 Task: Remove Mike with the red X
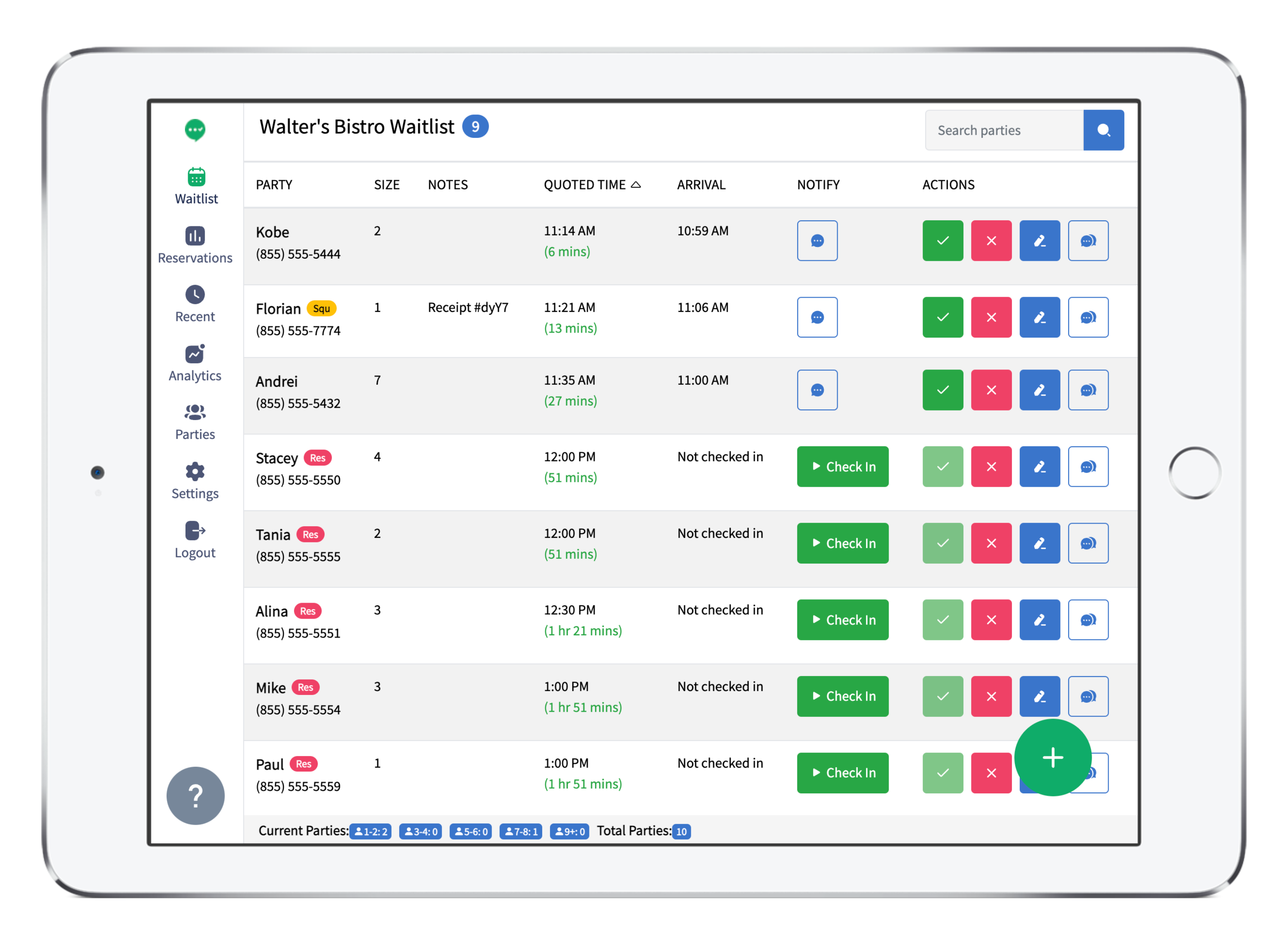coord(992,697)
